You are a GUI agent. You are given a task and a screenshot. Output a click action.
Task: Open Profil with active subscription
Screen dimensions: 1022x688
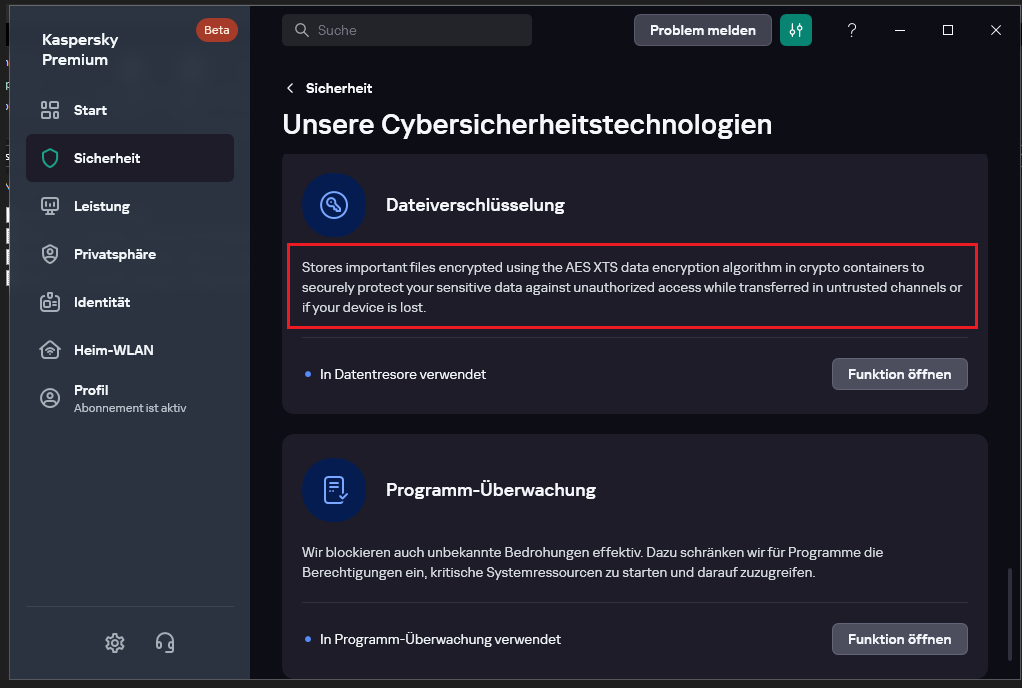pyautogui.click(x=129, y=397)
